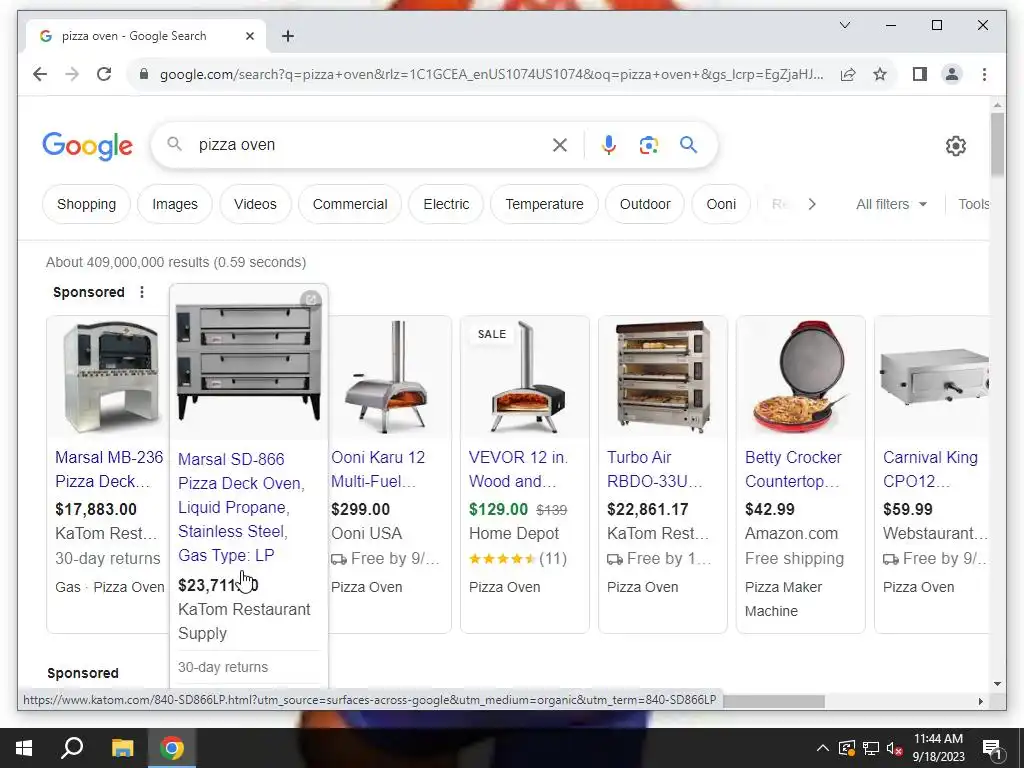
Task: Click the horizontal scrollbar thumb
Action: pyautogui.click(x=774, y=701)
